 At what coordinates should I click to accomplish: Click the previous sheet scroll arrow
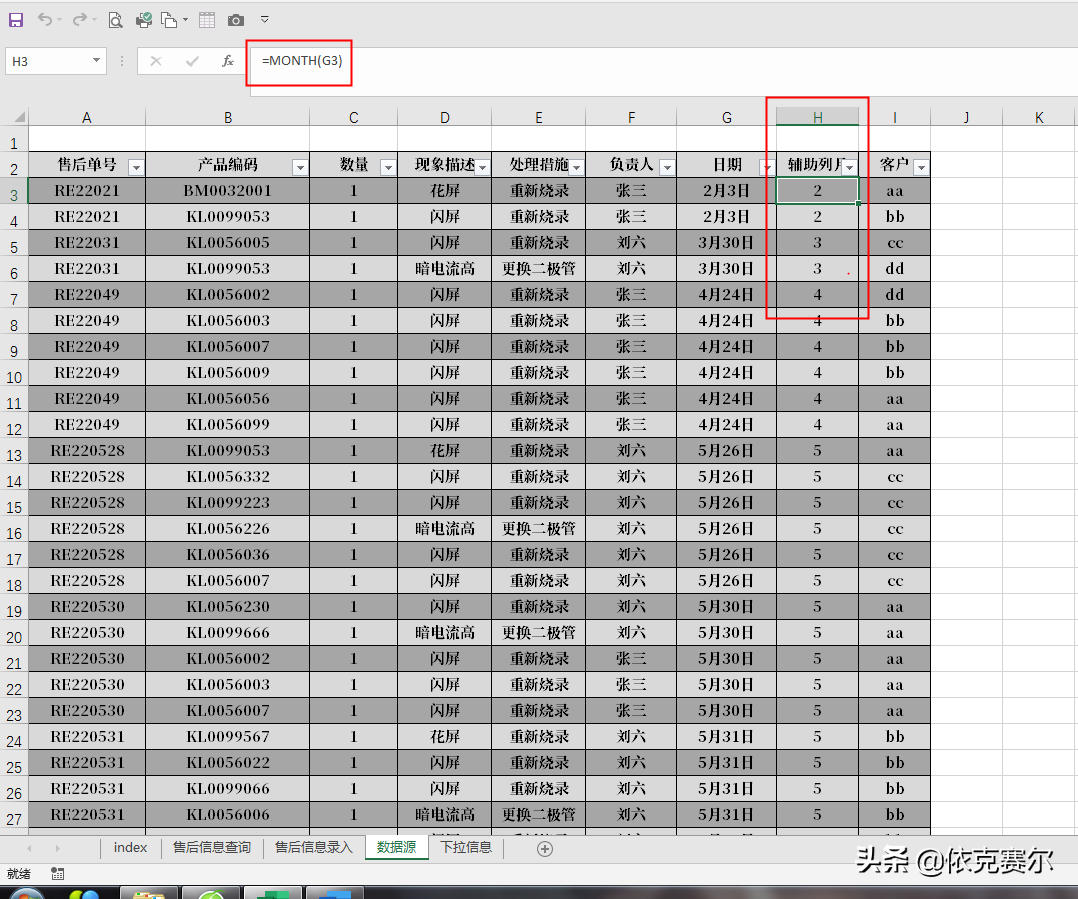point(29,849)
